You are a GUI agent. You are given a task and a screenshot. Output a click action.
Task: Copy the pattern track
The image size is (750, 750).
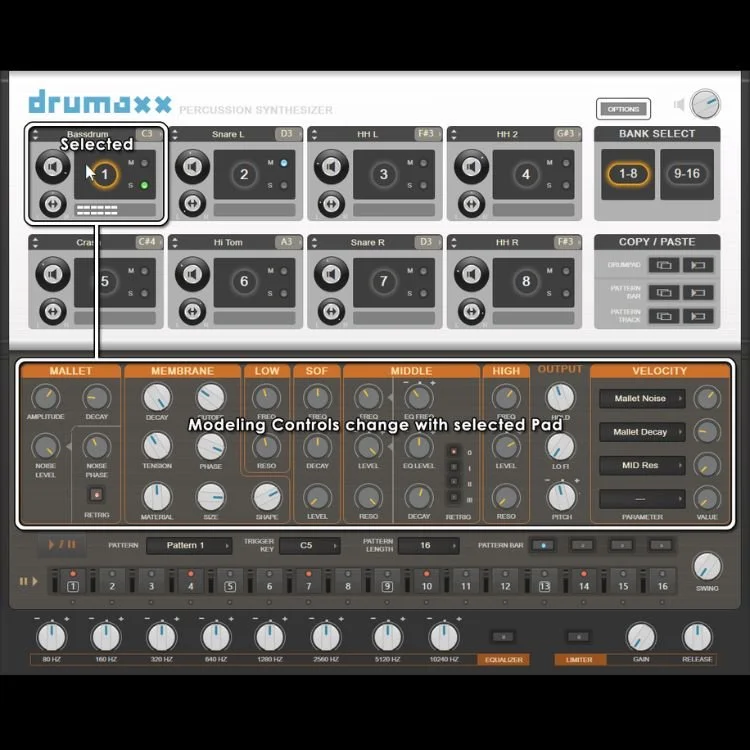click(x=664, y=316)
